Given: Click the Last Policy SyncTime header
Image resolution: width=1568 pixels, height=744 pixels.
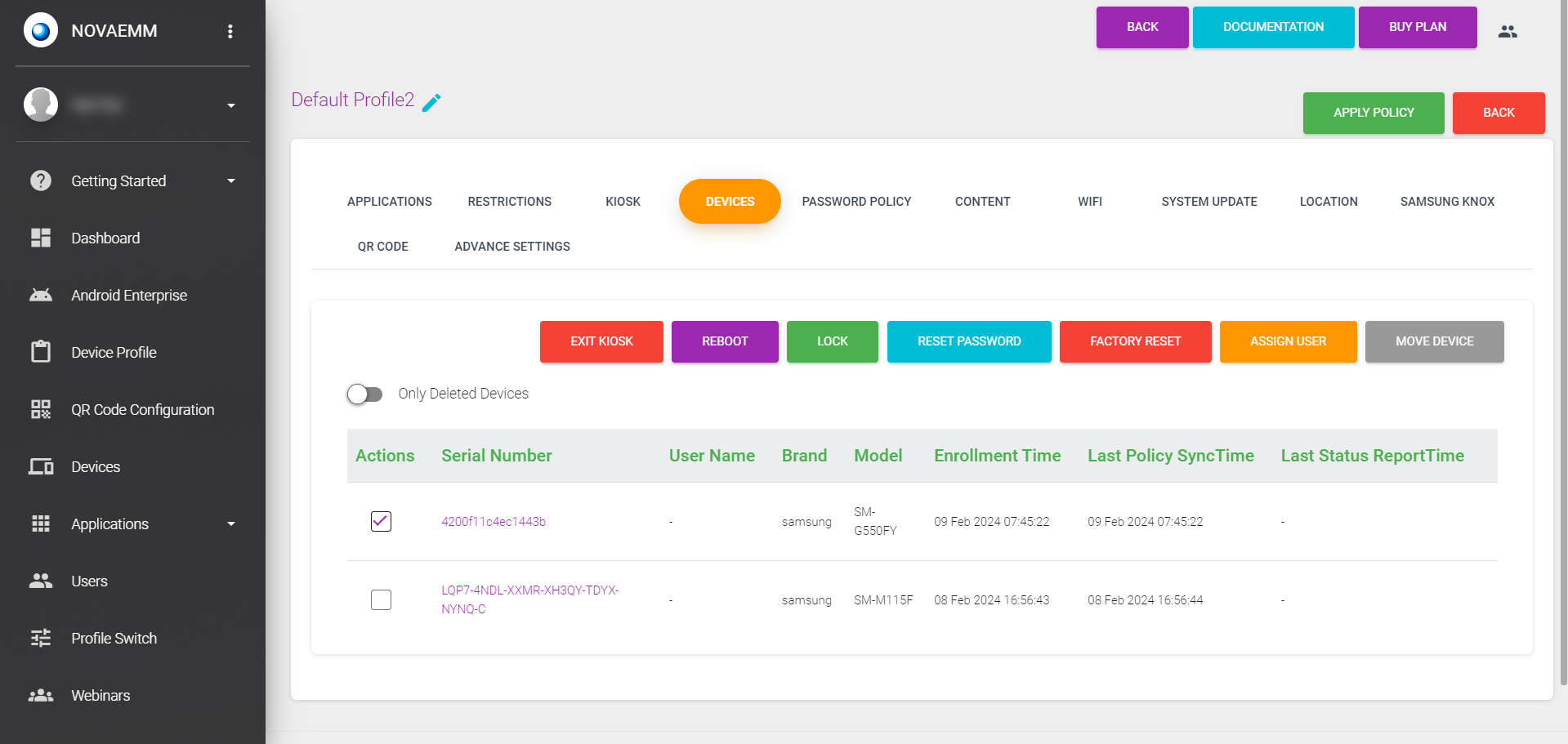Looking at the screenshot, I should pos(1171,456).
